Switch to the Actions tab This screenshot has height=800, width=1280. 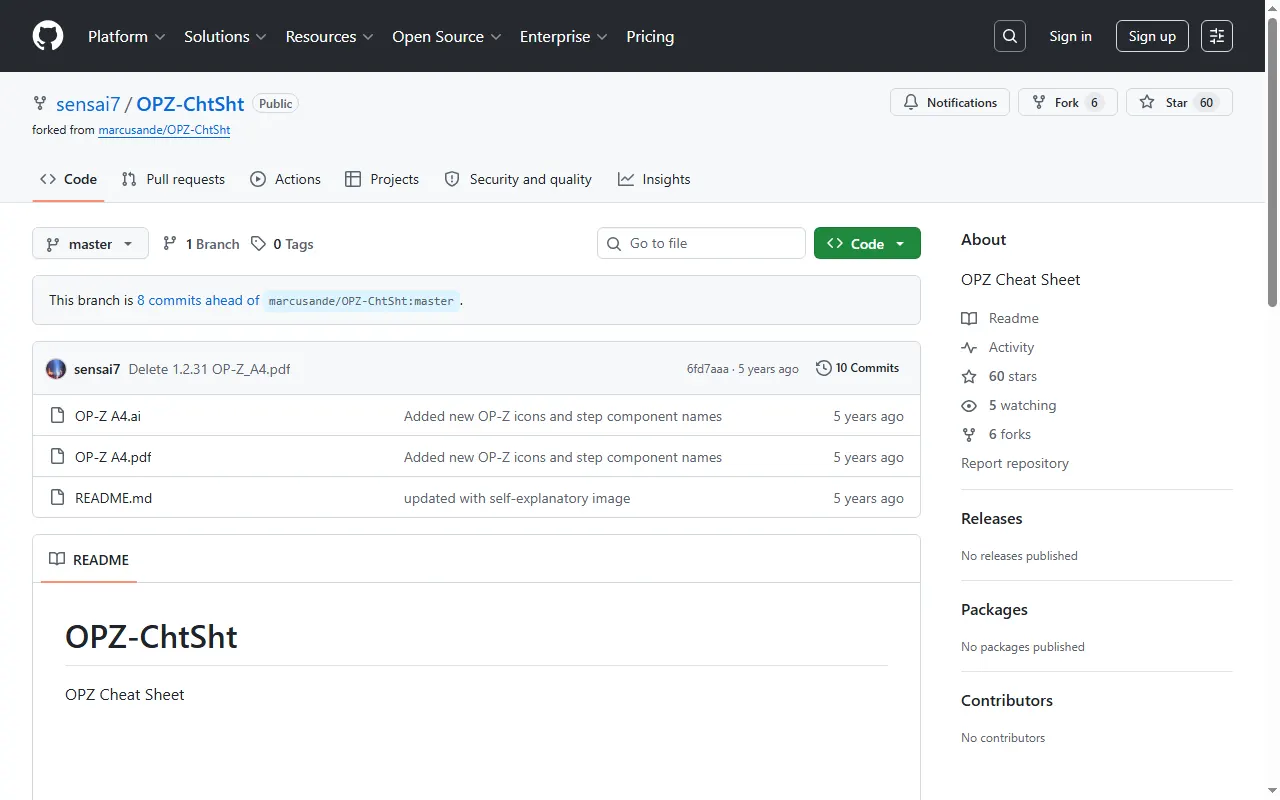[x=286, y=179]
